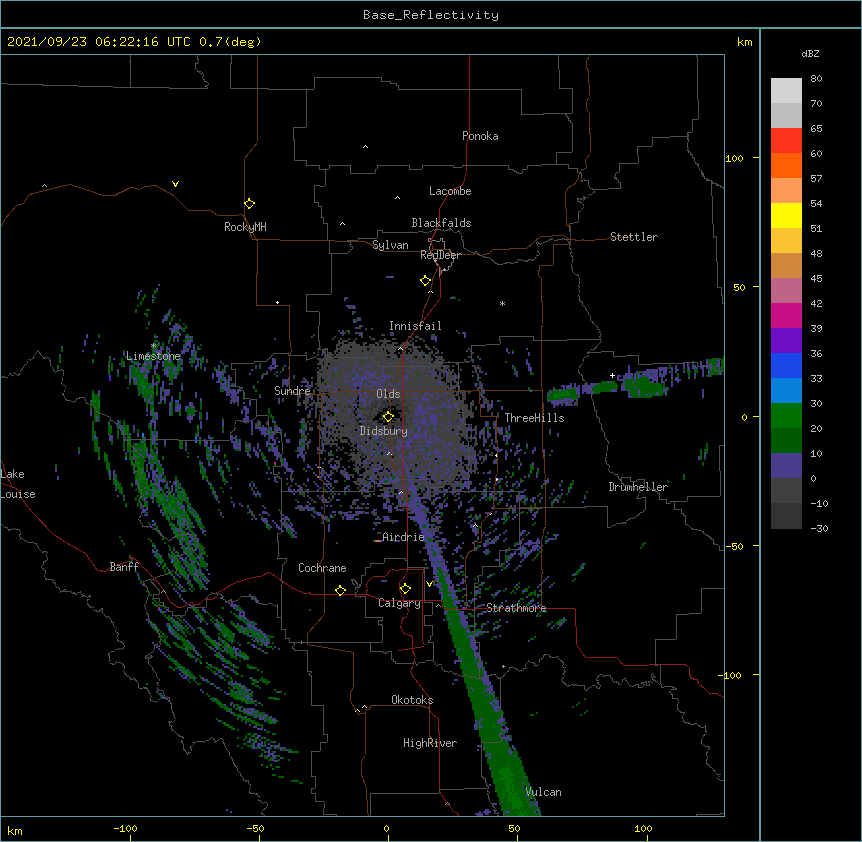The image size is (862, 842).
Task: Pick the bright yellow swatch in the dBZ legend
Action: [786, 215]
